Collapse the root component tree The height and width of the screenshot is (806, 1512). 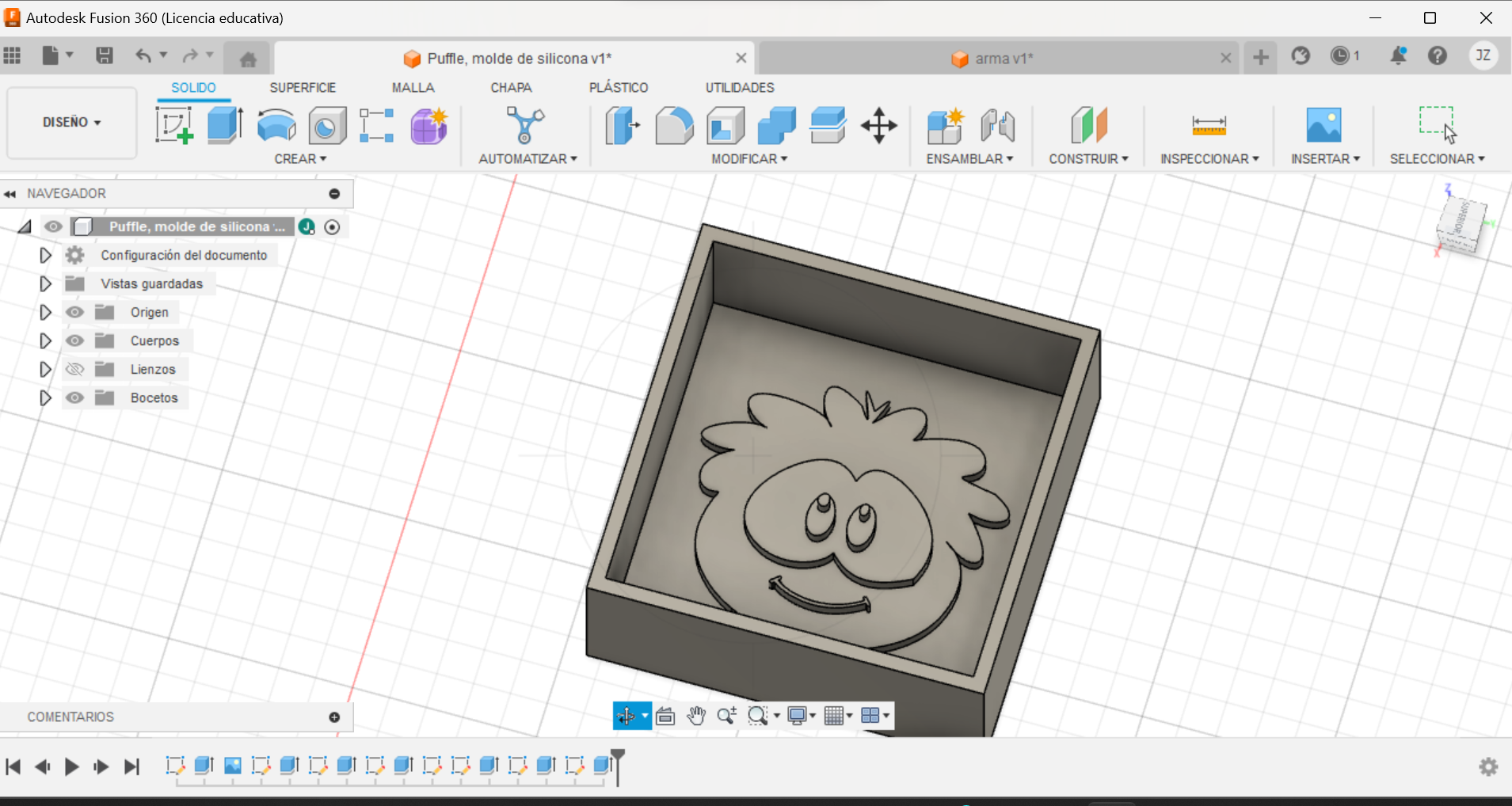(x=25, y=227)
